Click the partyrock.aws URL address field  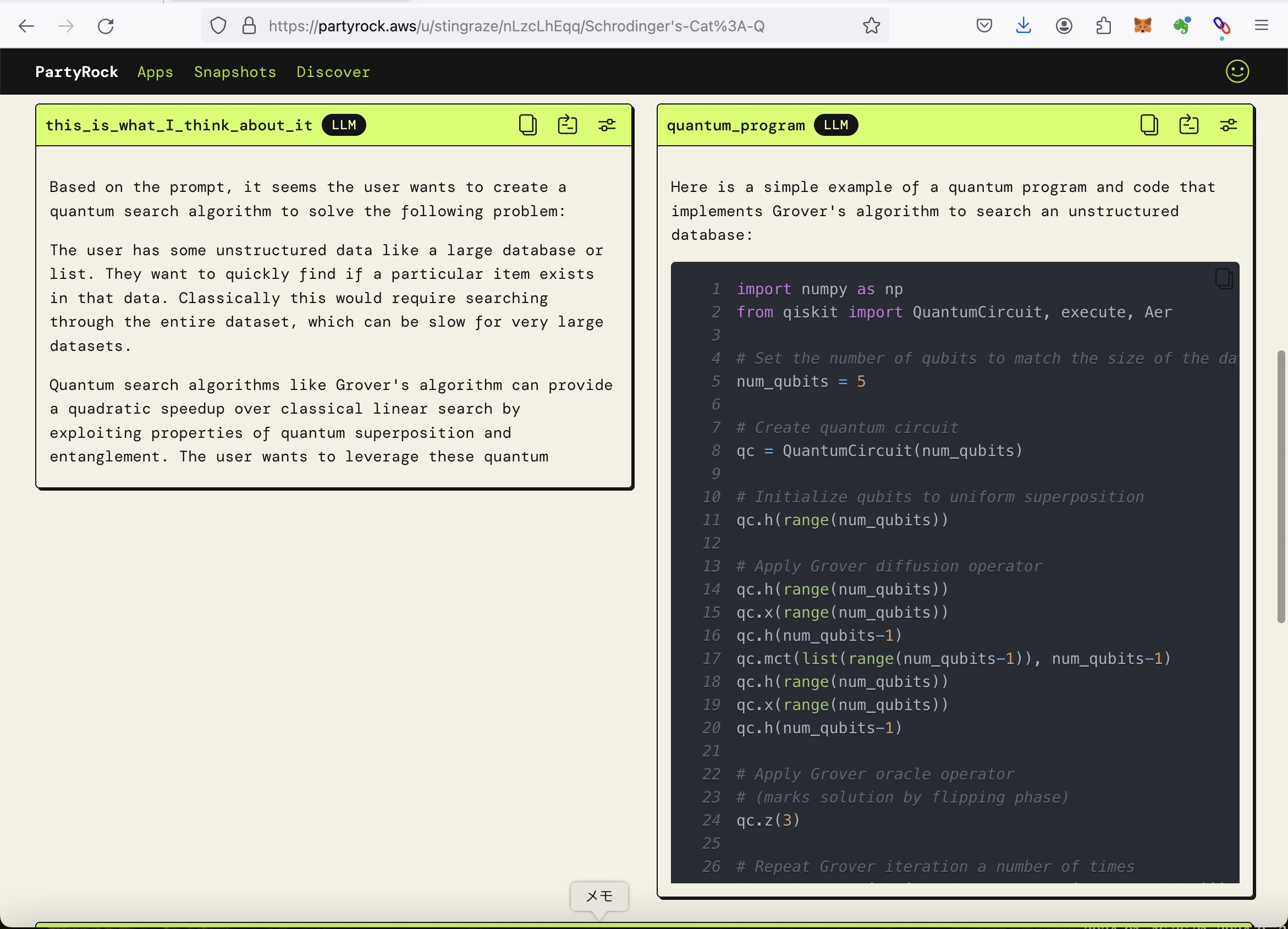click(x=516, y=26)
